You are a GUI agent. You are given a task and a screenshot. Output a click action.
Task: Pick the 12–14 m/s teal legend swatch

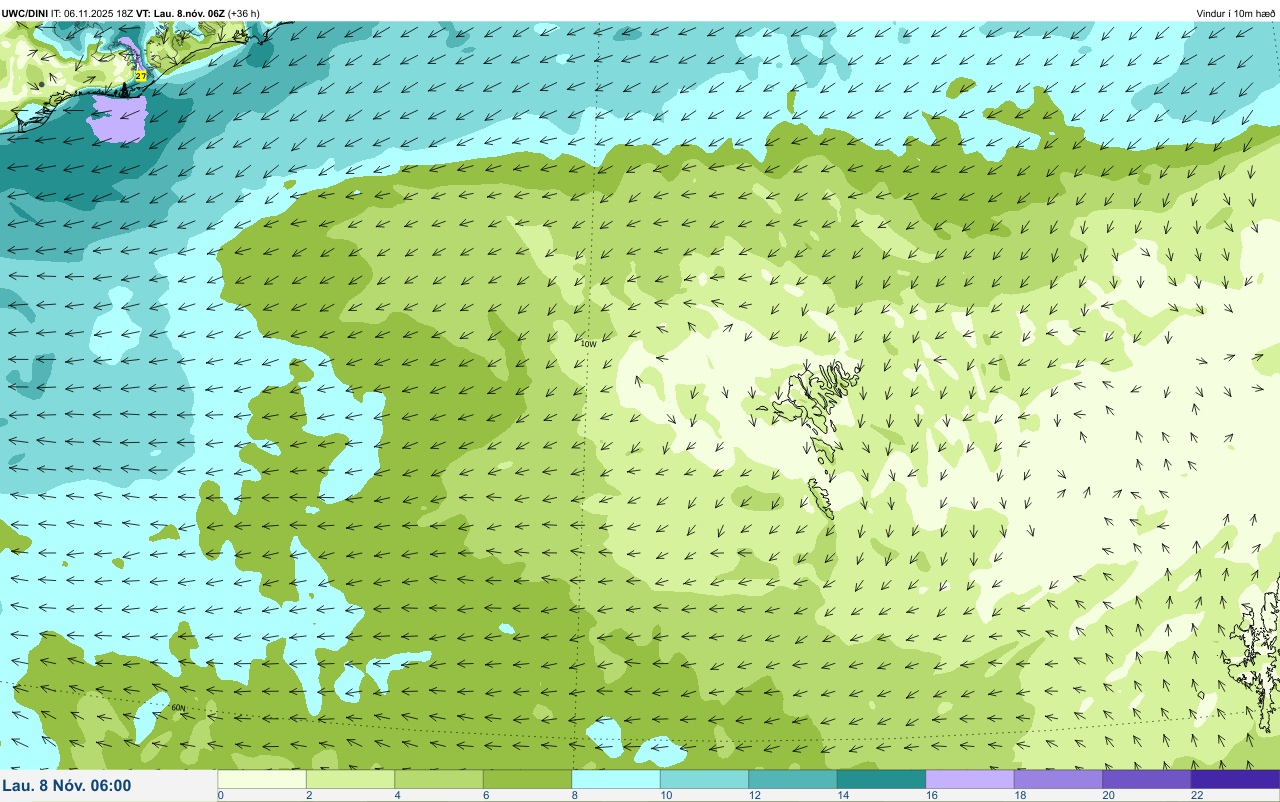[793, 779]
